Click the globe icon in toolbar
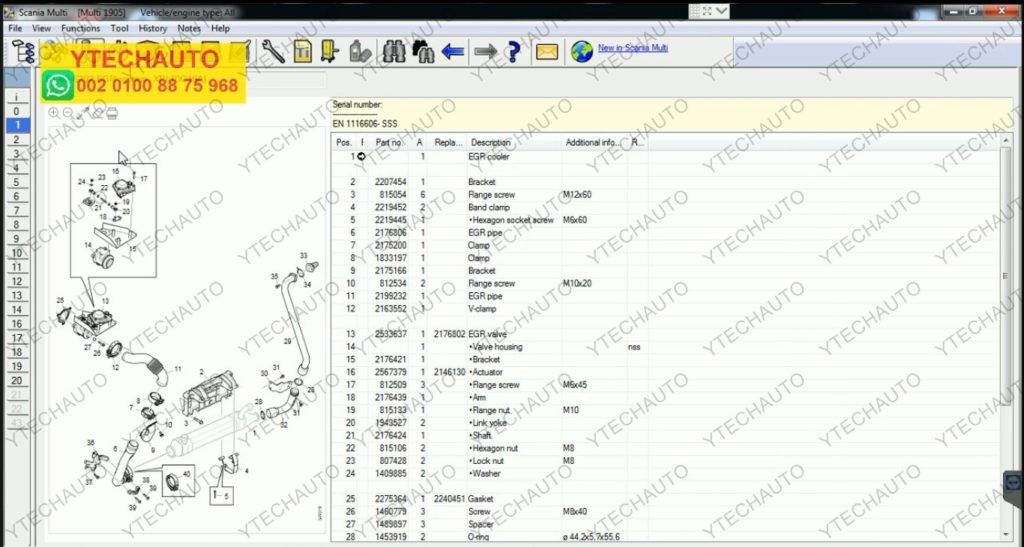1024x547 pixels. click(x=581, y=52)
